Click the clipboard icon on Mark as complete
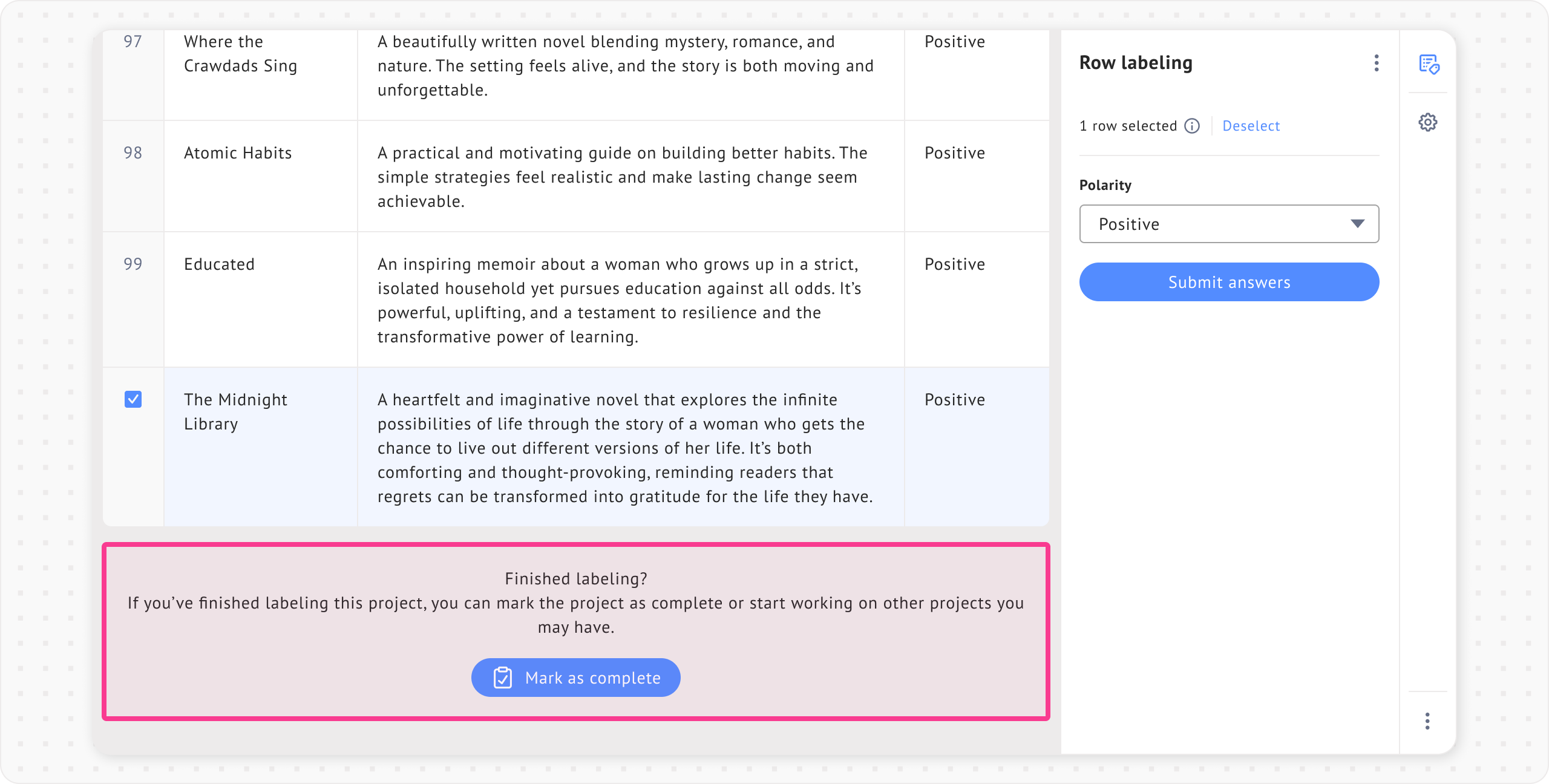 point(503,678)
